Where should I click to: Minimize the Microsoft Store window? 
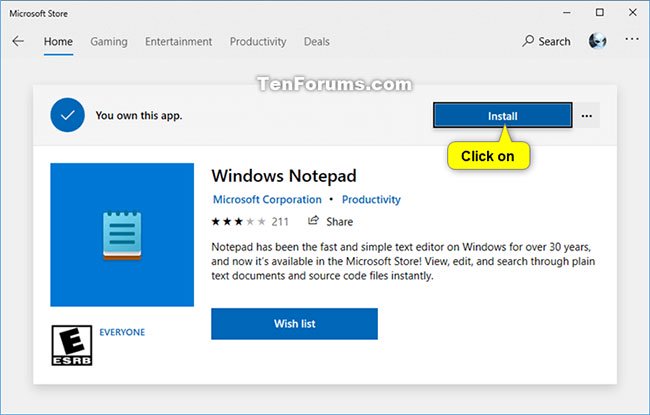[x=567, y=13]
